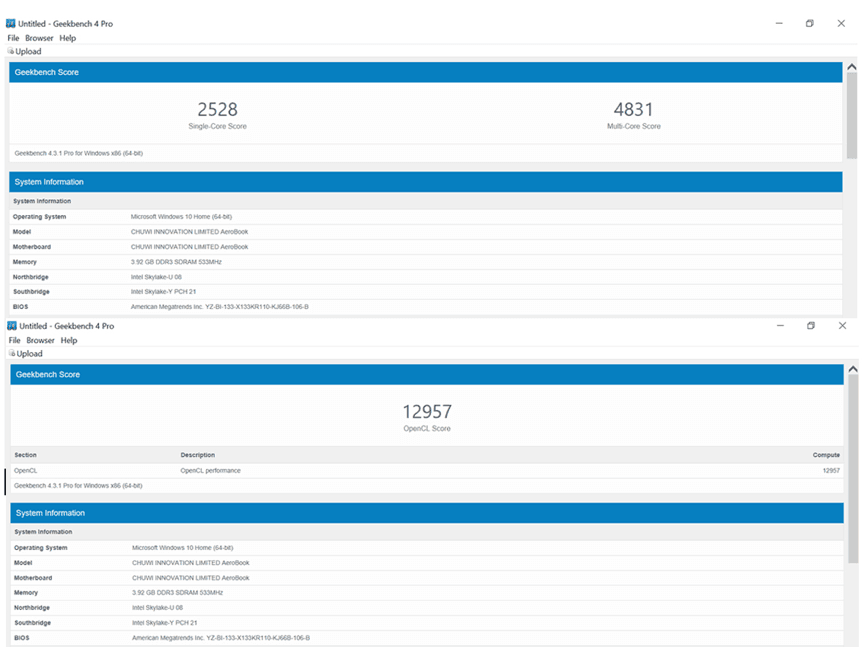Select the Southbridge value in the OpenCL window
The height and width of the screenshot is (647, 862).
(164, 623)
